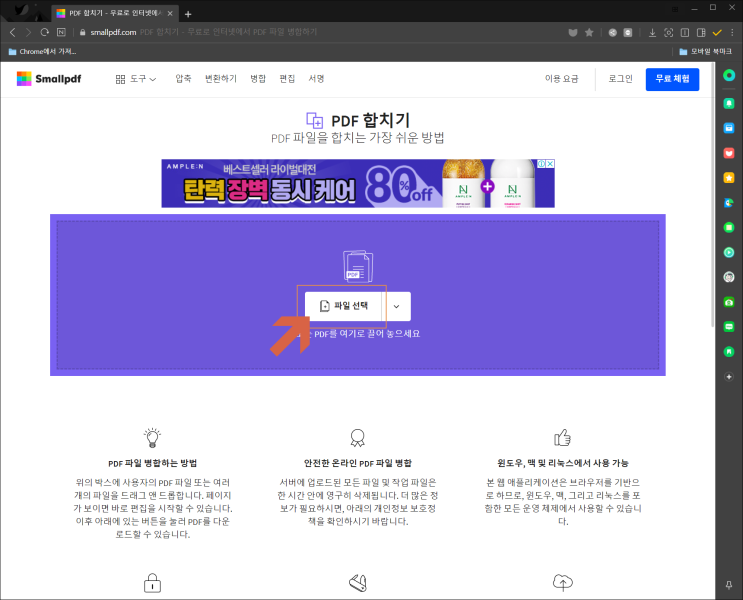This screenshot has width=743, height=600.
Task: Open the 압축 menu item
Action: coord(183,79)
